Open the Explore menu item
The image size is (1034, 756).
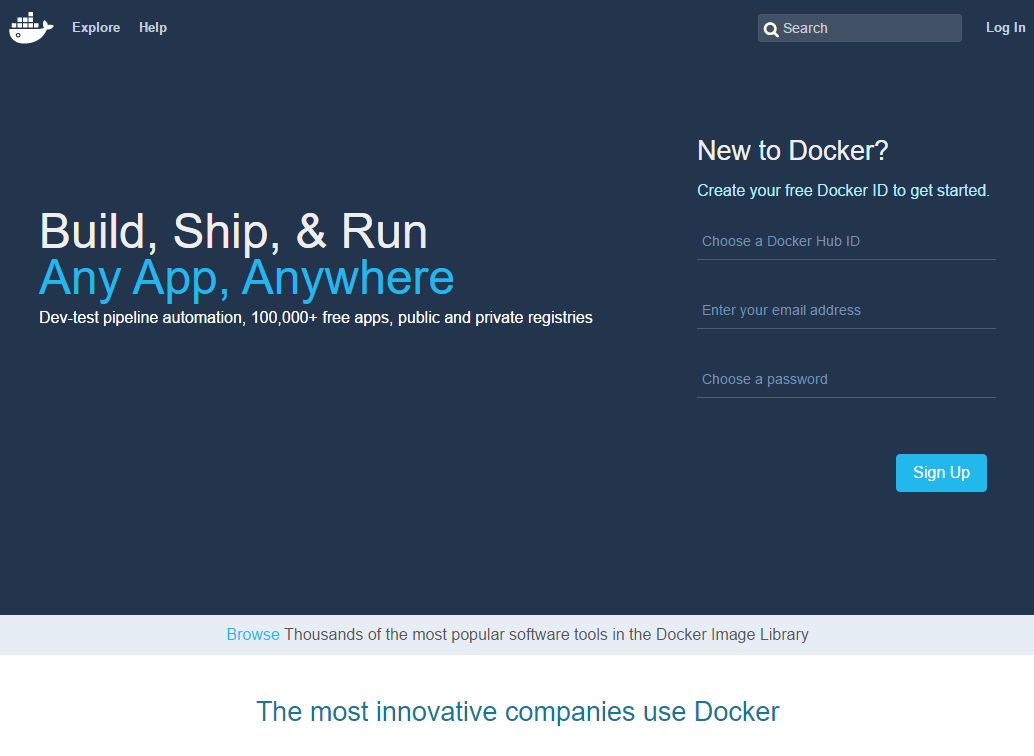tap(96, 28)
